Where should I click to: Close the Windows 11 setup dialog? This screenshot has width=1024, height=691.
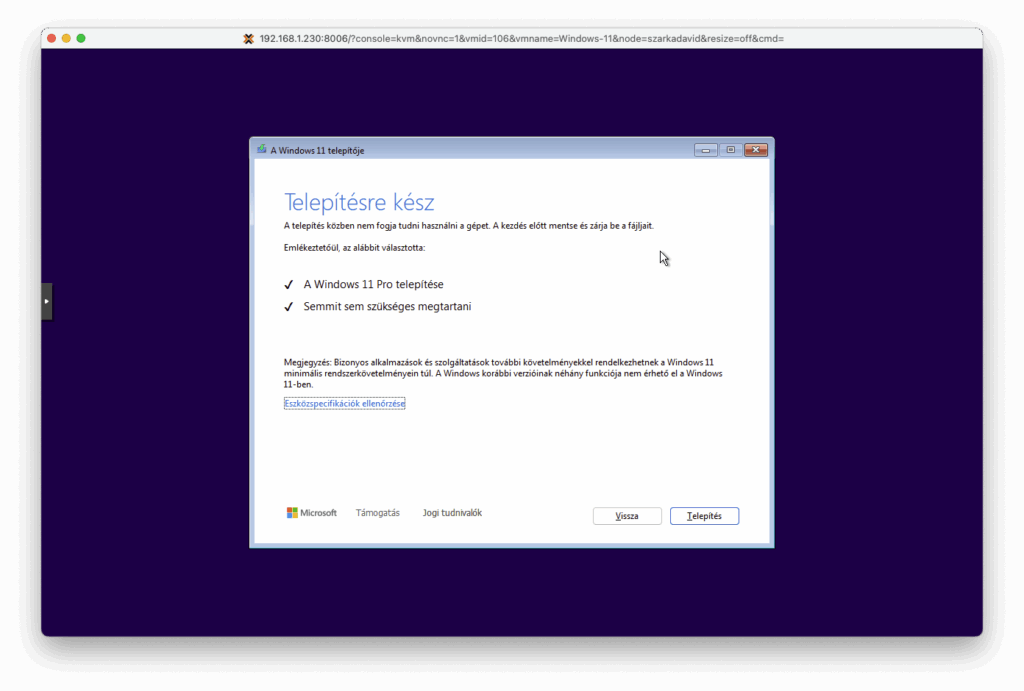756,150
